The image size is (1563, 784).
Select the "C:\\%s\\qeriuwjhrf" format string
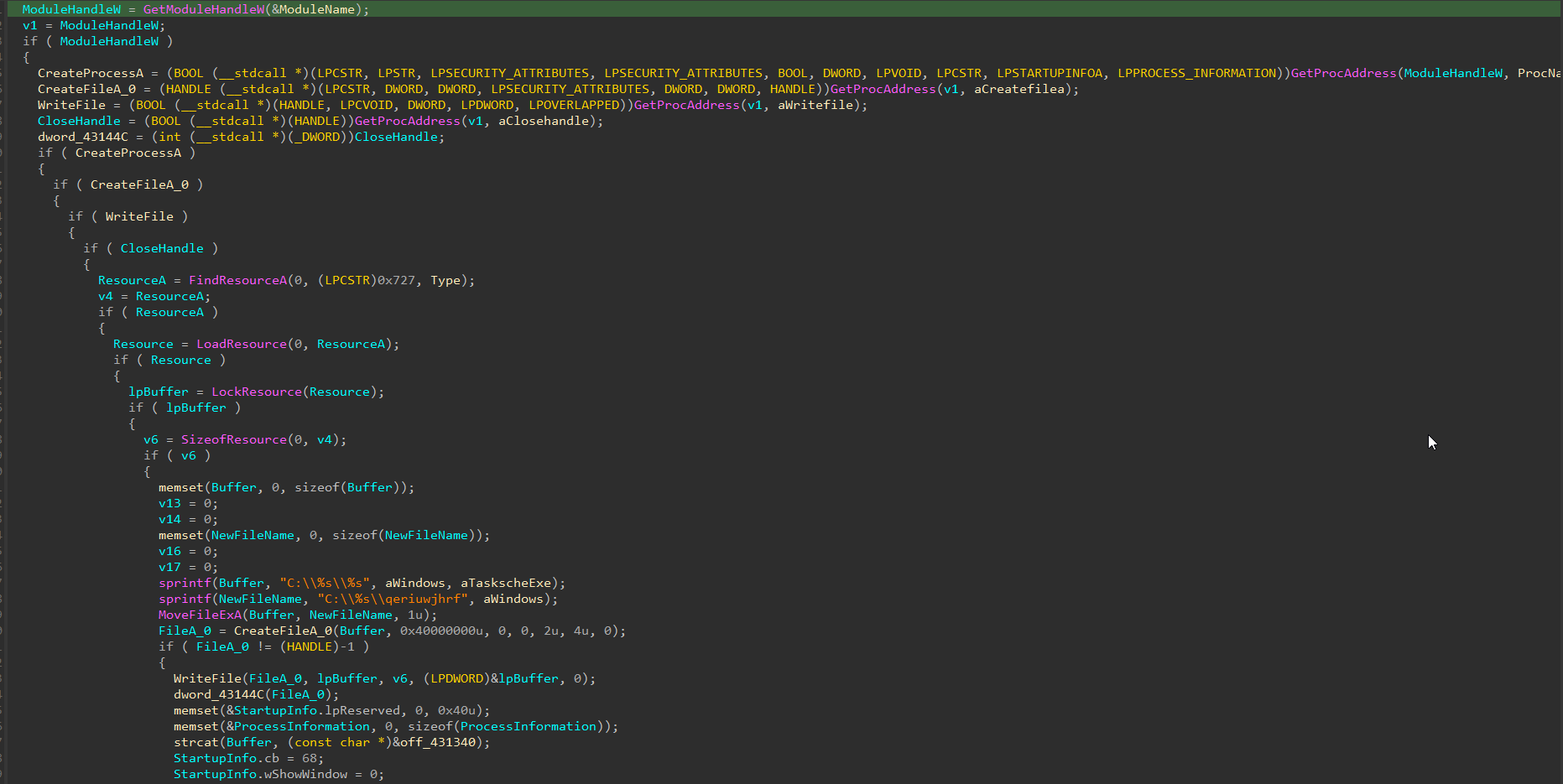pos(393,599)
